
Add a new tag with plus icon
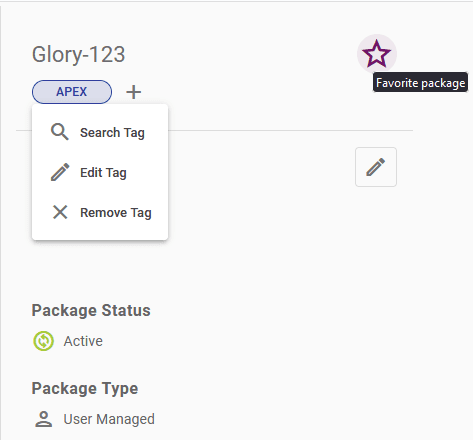[134, 92]
